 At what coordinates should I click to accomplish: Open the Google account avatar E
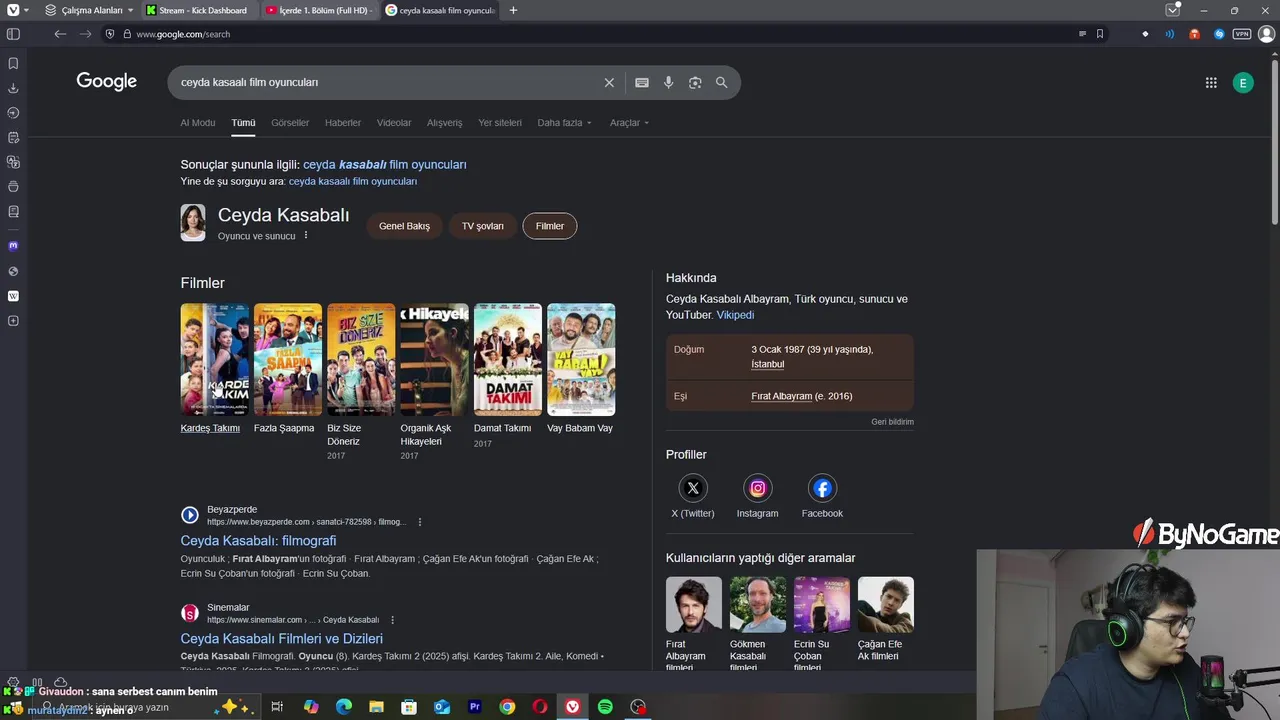(x=1243, y=83)
